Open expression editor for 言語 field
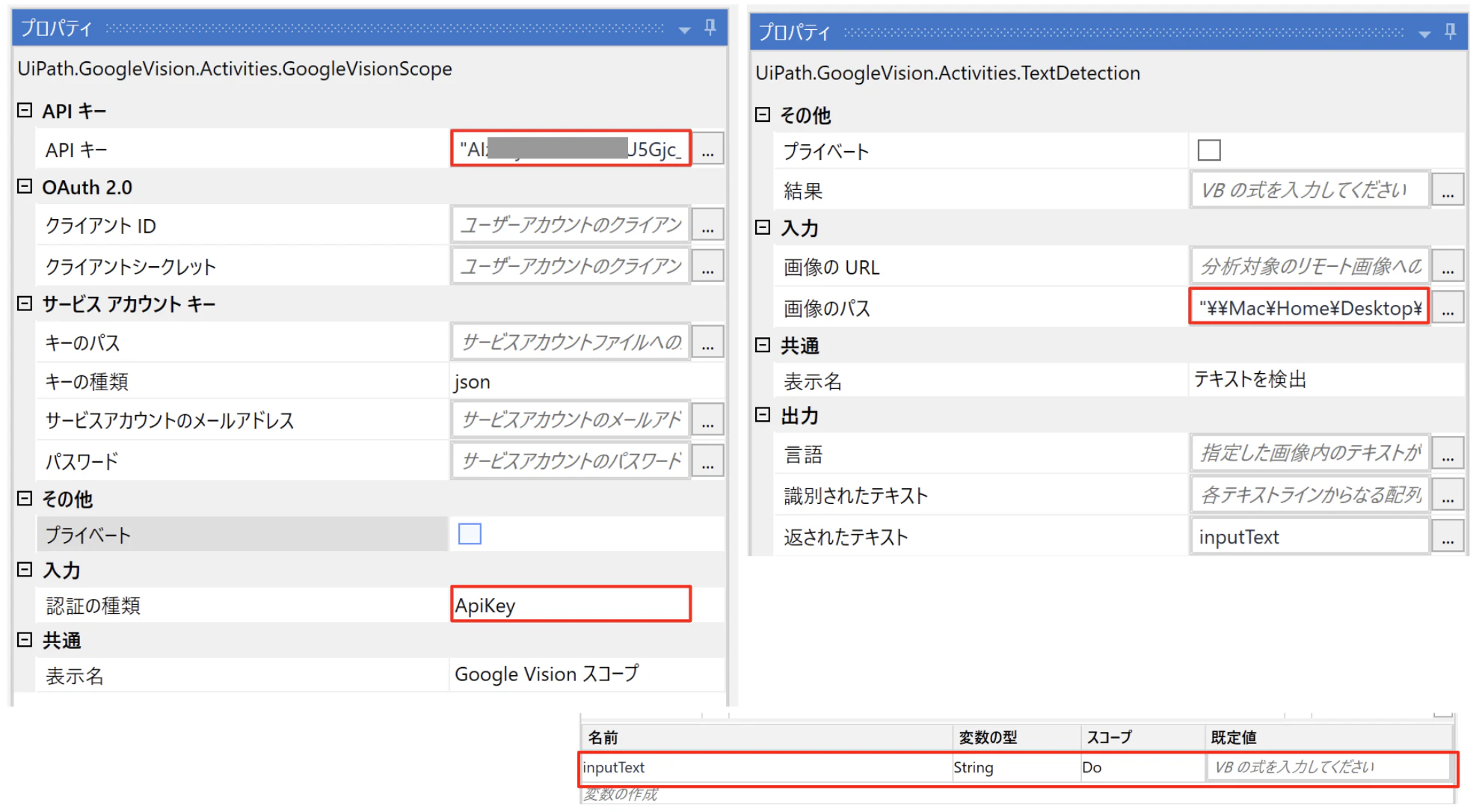1482x812 pixels. (1448, 452)
